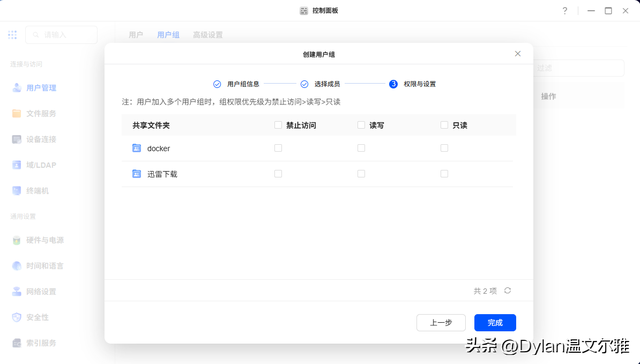Open 终端机 in the sidebar
The height and width of the screenshot is (364, 640).
(31, 191)
